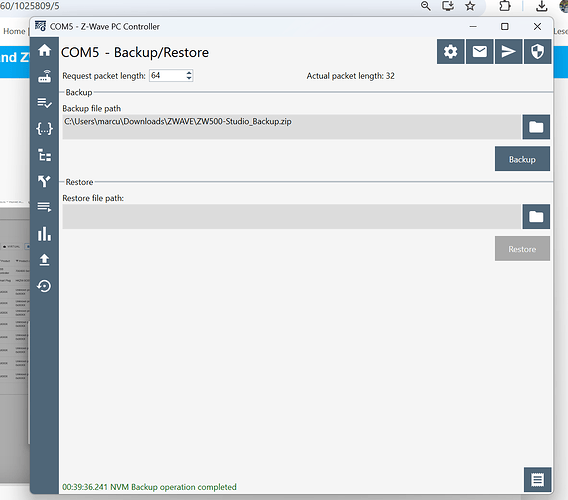Open the browser downloads icon

tap(542, 6)
